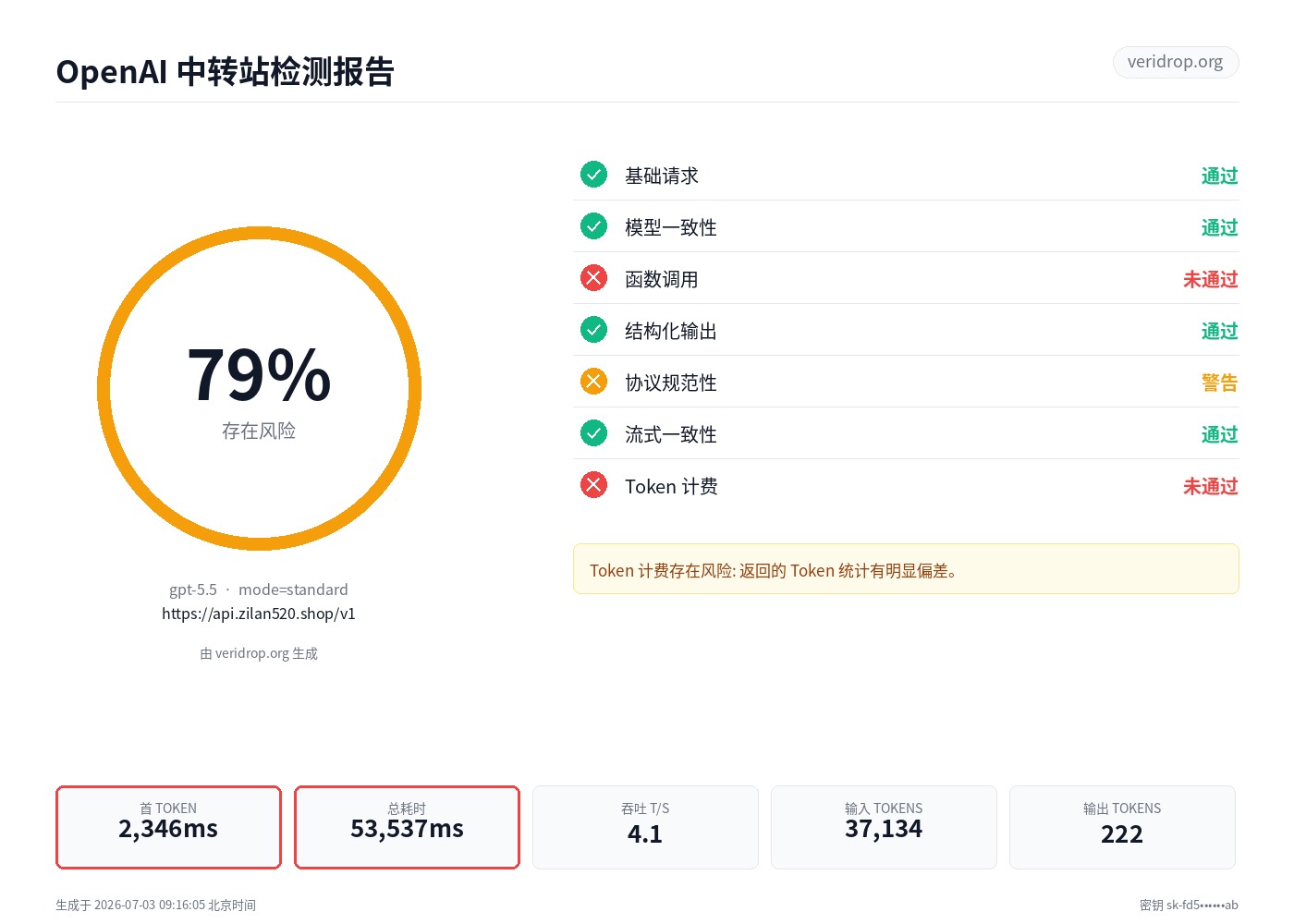The width and height of the screenshot is (1294, 924).
Task: Click the https://api.zilan520.shop/v1 URL
Action: pos(259,614)
